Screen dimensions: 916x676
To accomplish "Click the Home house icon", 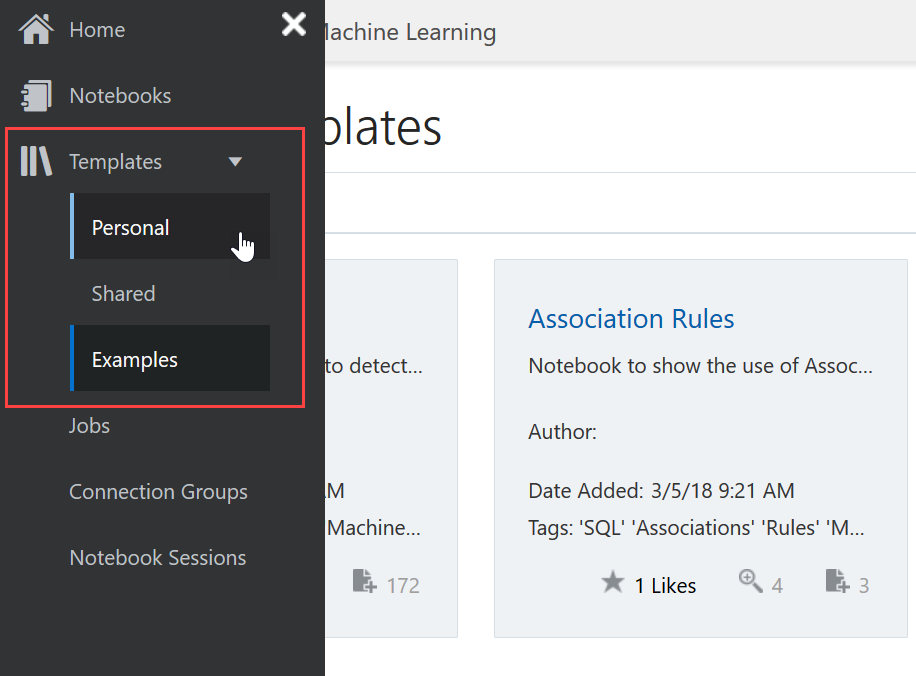I will (x=36, y=29).
